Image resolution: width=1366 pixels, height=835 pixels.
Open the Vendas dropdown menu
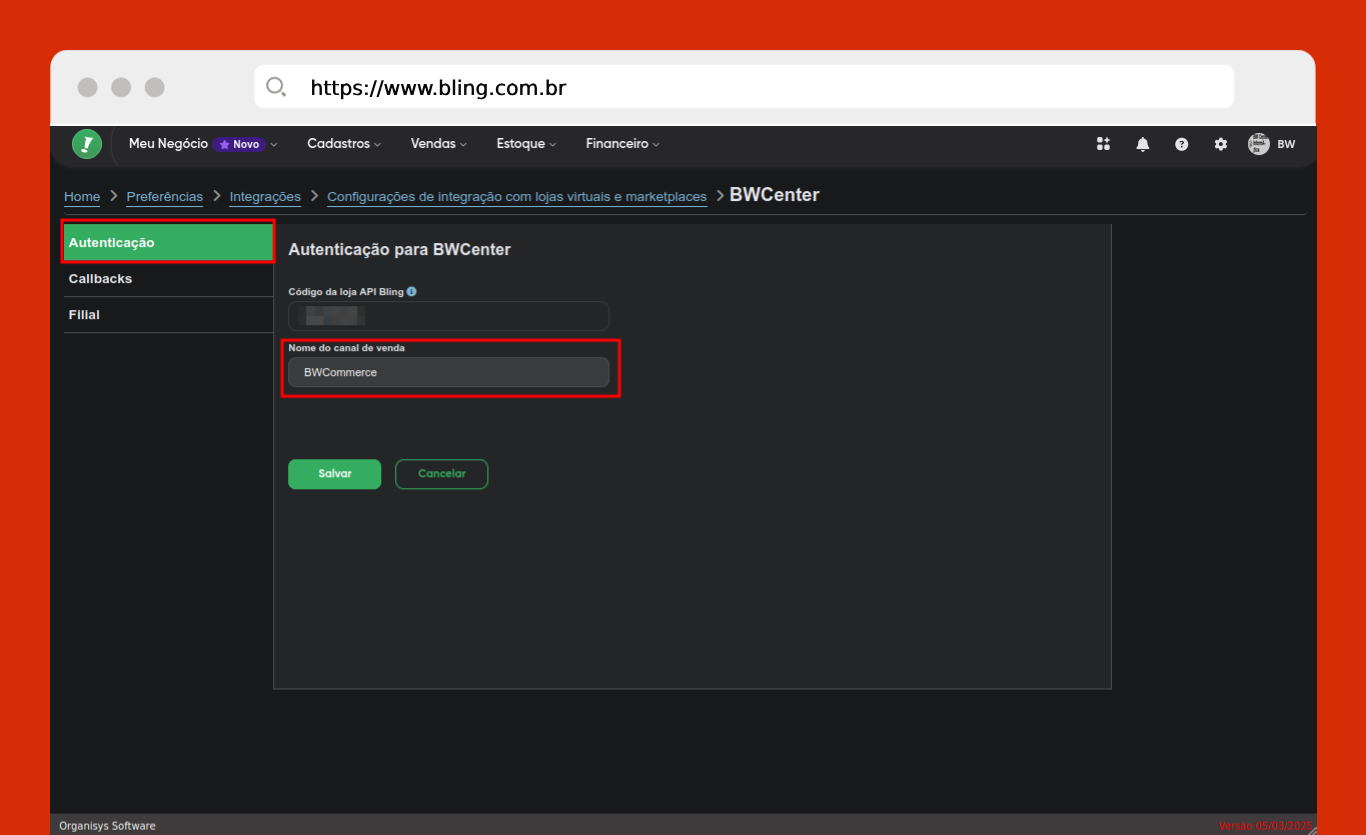click(x=439, y=144)
